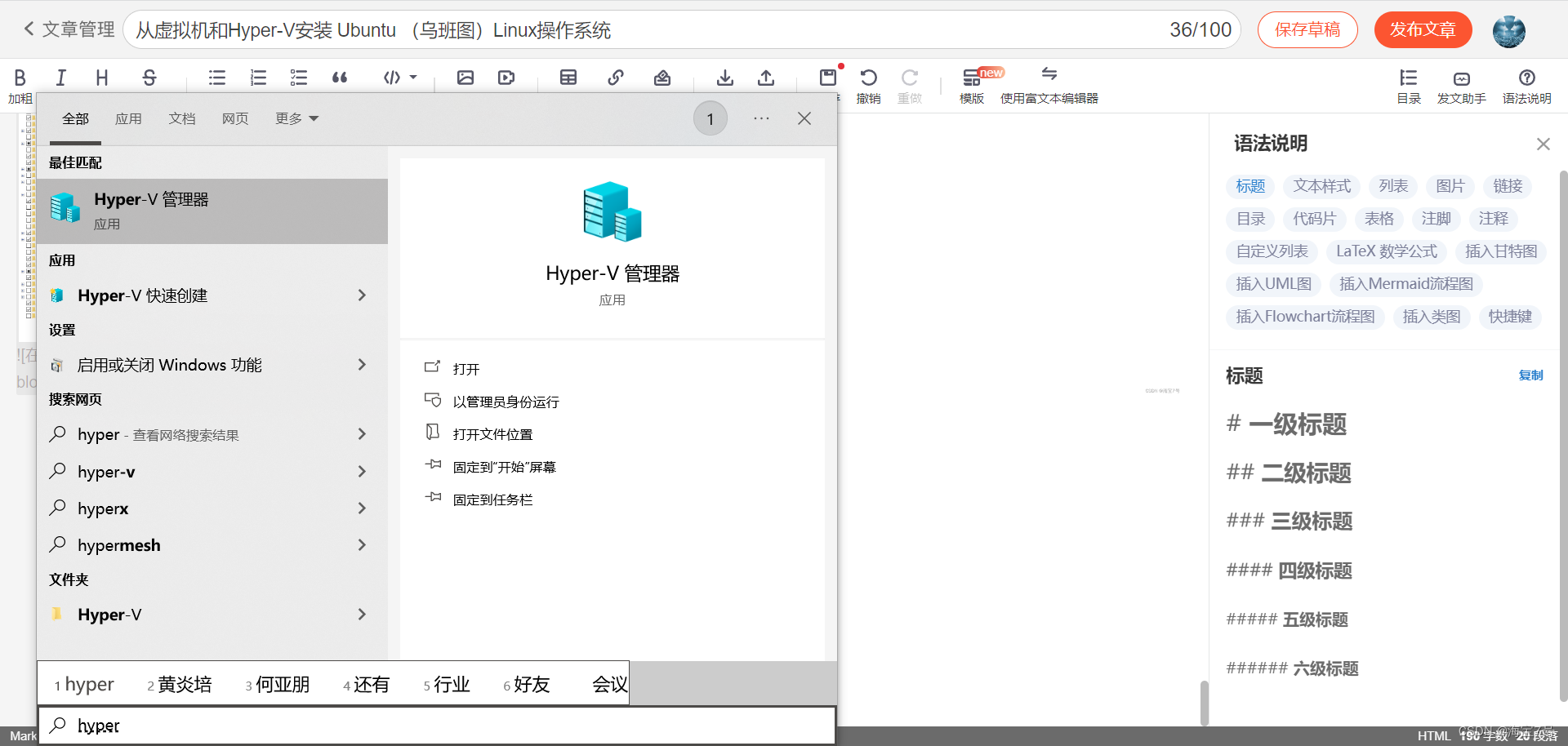The width and height of the screenshot is (1568, 746).
Task: Select IME candidate 何亚朋
Action: click(x=278, y=685)
